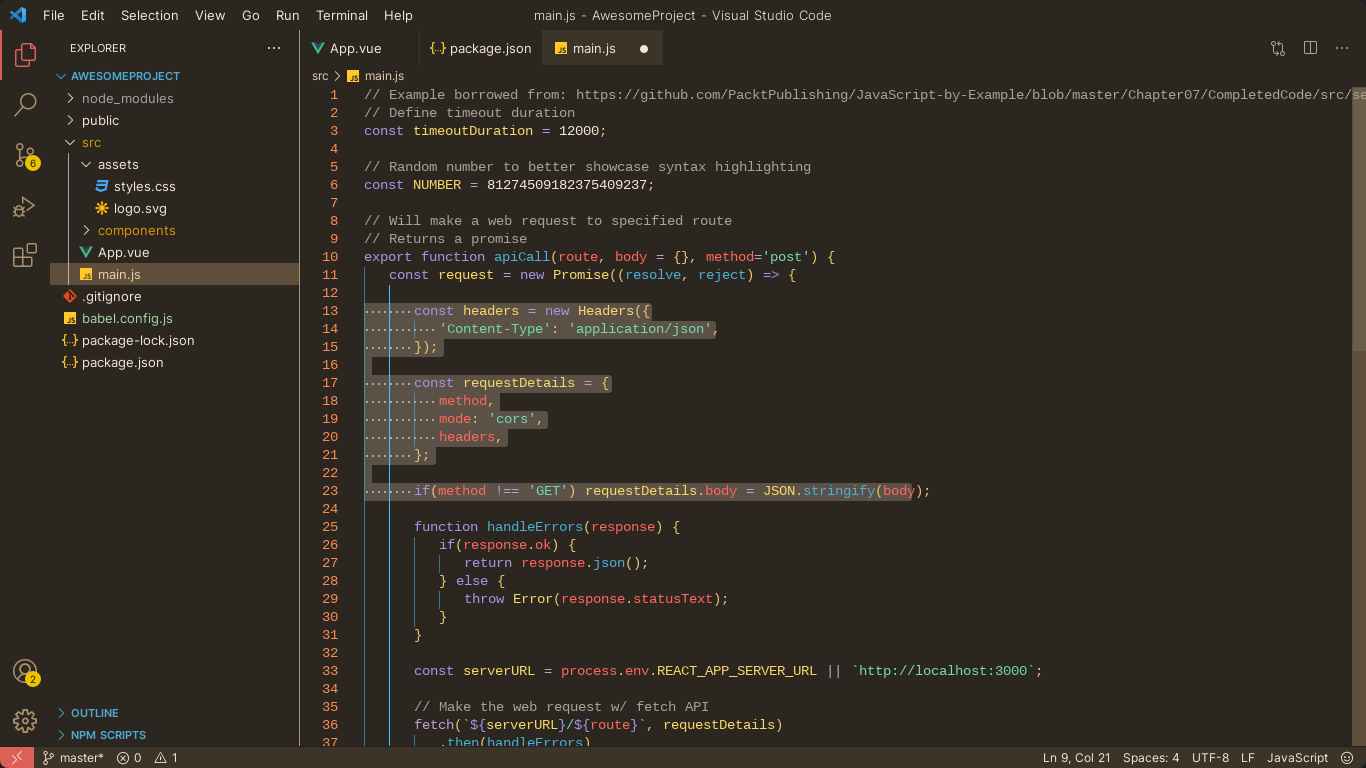Open the Run and Debug view

(x=25, y=207)
